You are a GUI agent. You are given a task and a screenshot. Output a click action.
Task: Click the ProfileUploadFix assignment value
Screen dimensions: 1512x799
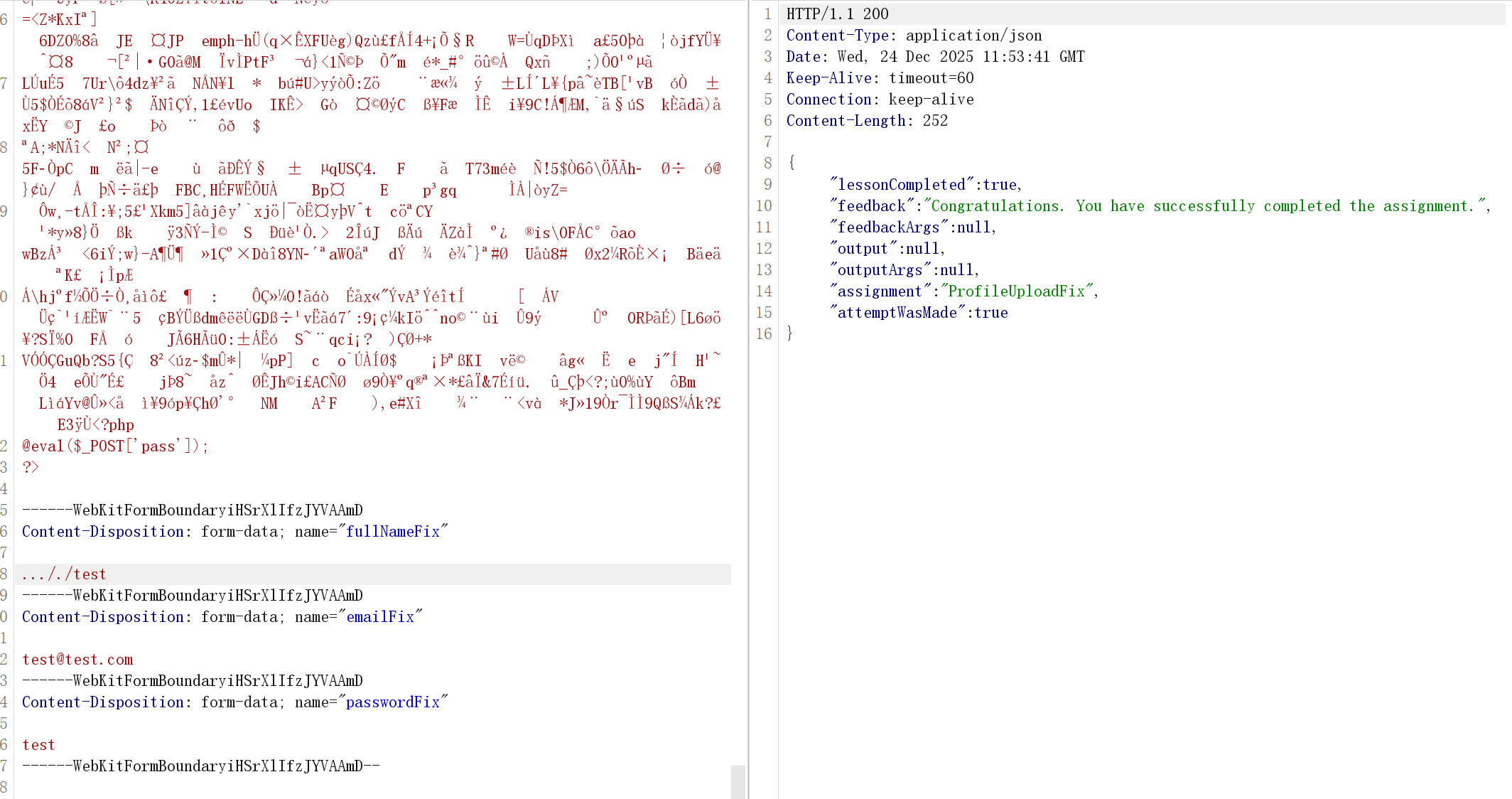1016,291
